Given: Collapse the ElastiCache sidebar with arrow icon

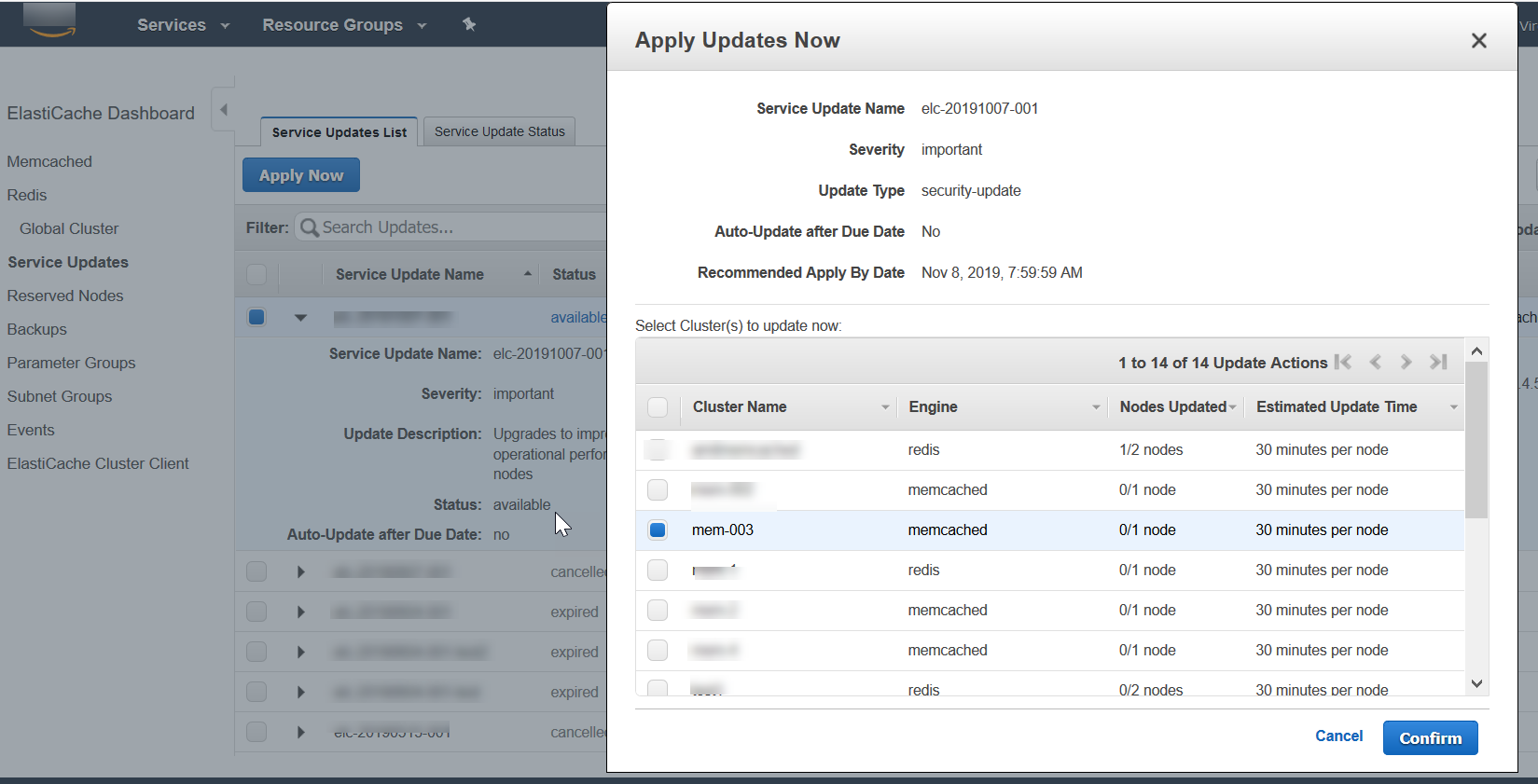Looking at the screenshot, I should pos(223,110).
